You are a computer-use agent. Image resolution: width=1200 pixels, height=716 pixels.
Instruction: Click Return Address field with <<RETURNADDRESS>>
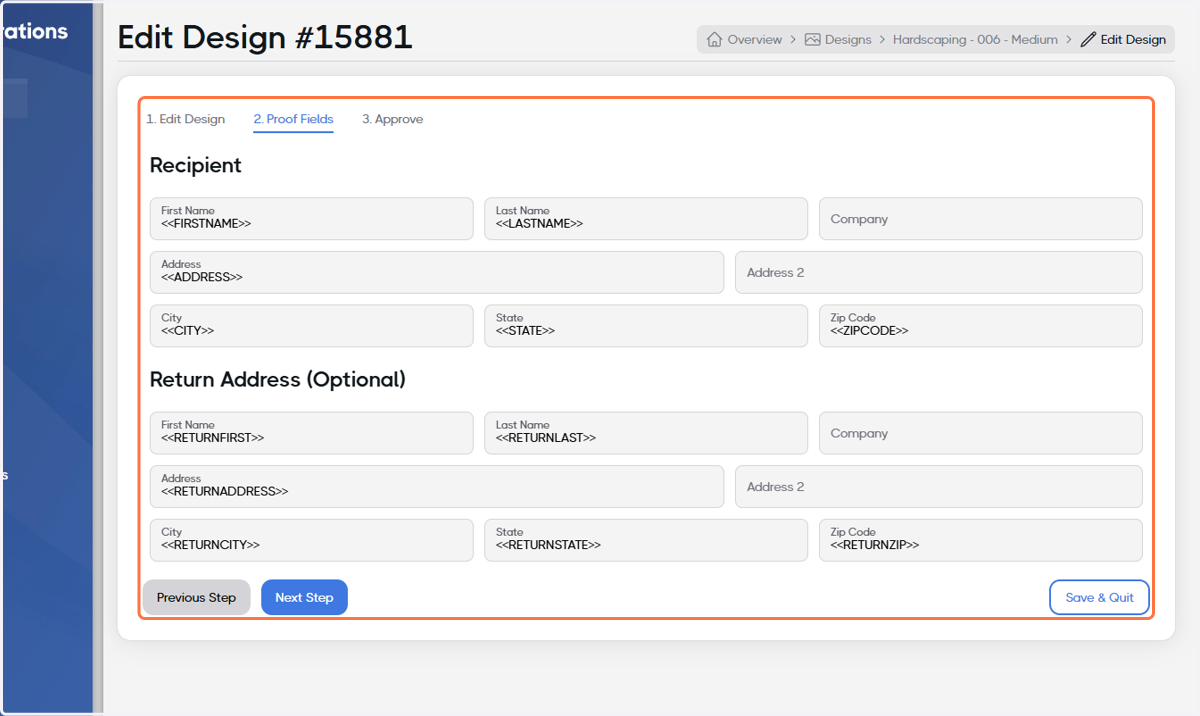coord(437,486)
